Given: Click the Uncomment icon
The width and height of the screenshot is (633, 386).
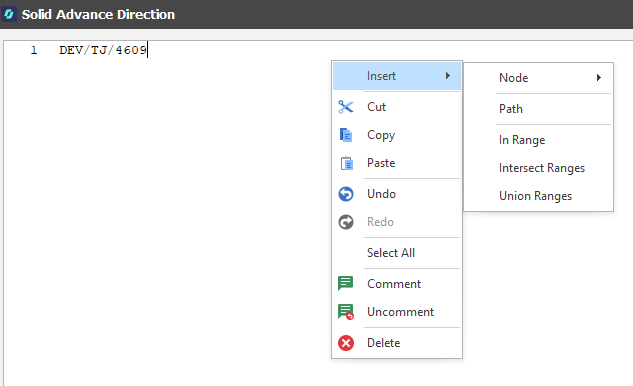Looking at the screenshot, I should [346, 312].
